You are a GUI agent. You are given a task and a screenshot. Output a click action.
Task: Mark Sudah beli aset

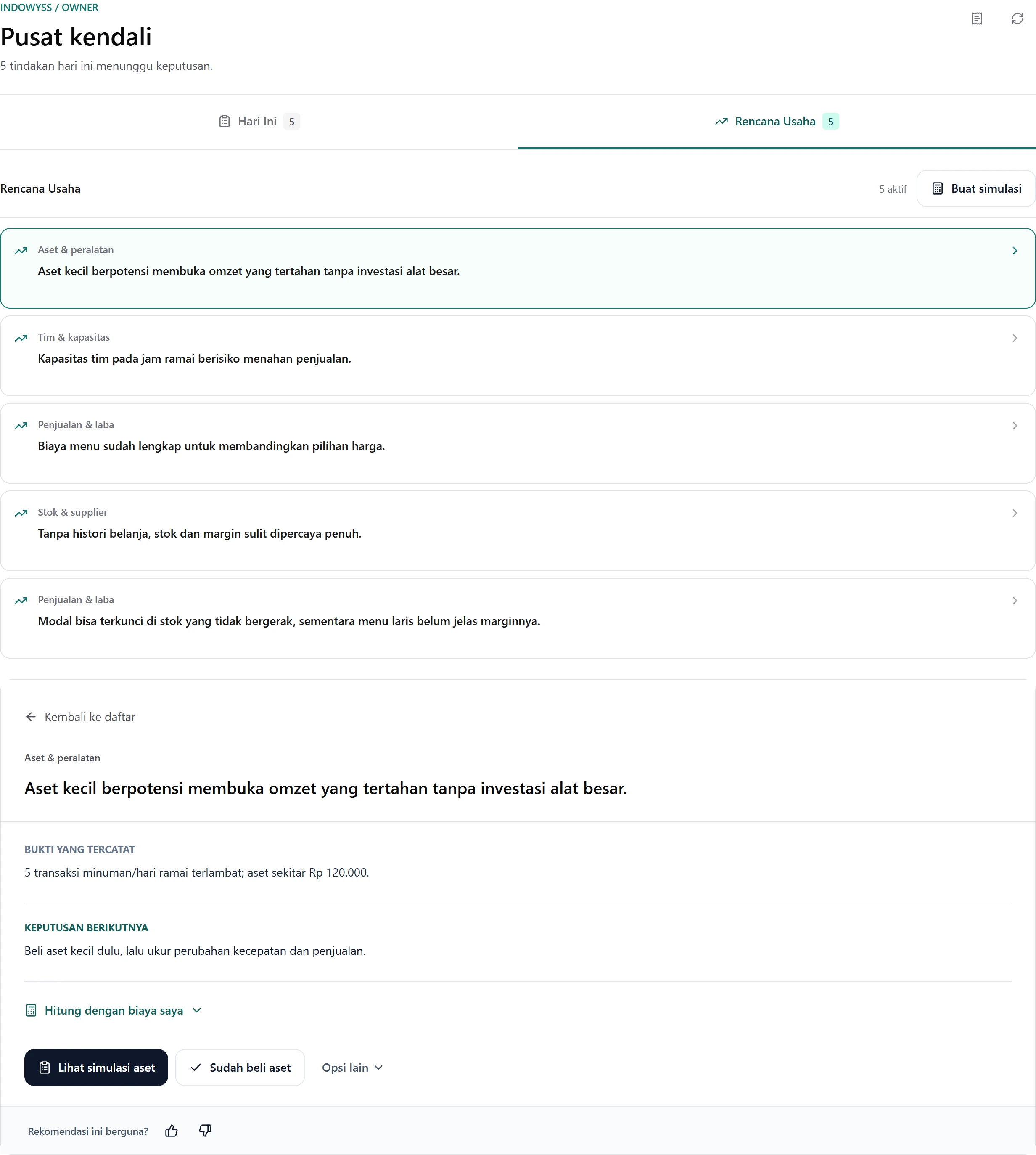click(x=240, y=1067)
